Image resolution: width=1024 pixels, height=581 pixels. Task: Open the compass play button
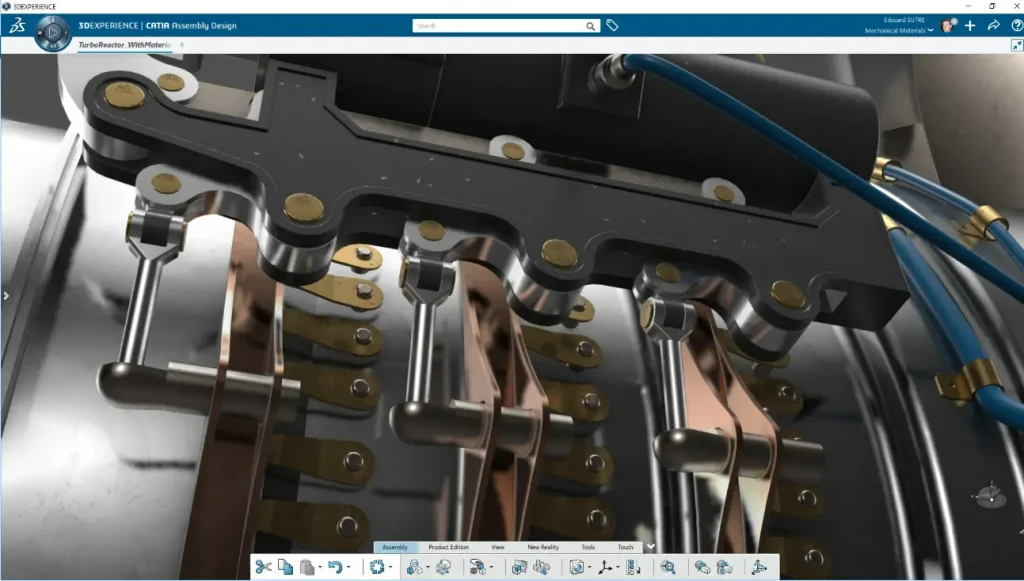coord(54,32)
